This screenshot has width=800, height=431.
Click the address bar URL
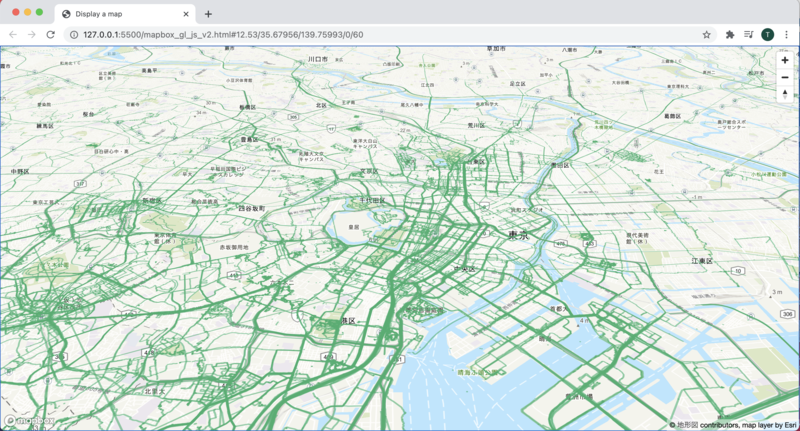click(x=223, y=35)
